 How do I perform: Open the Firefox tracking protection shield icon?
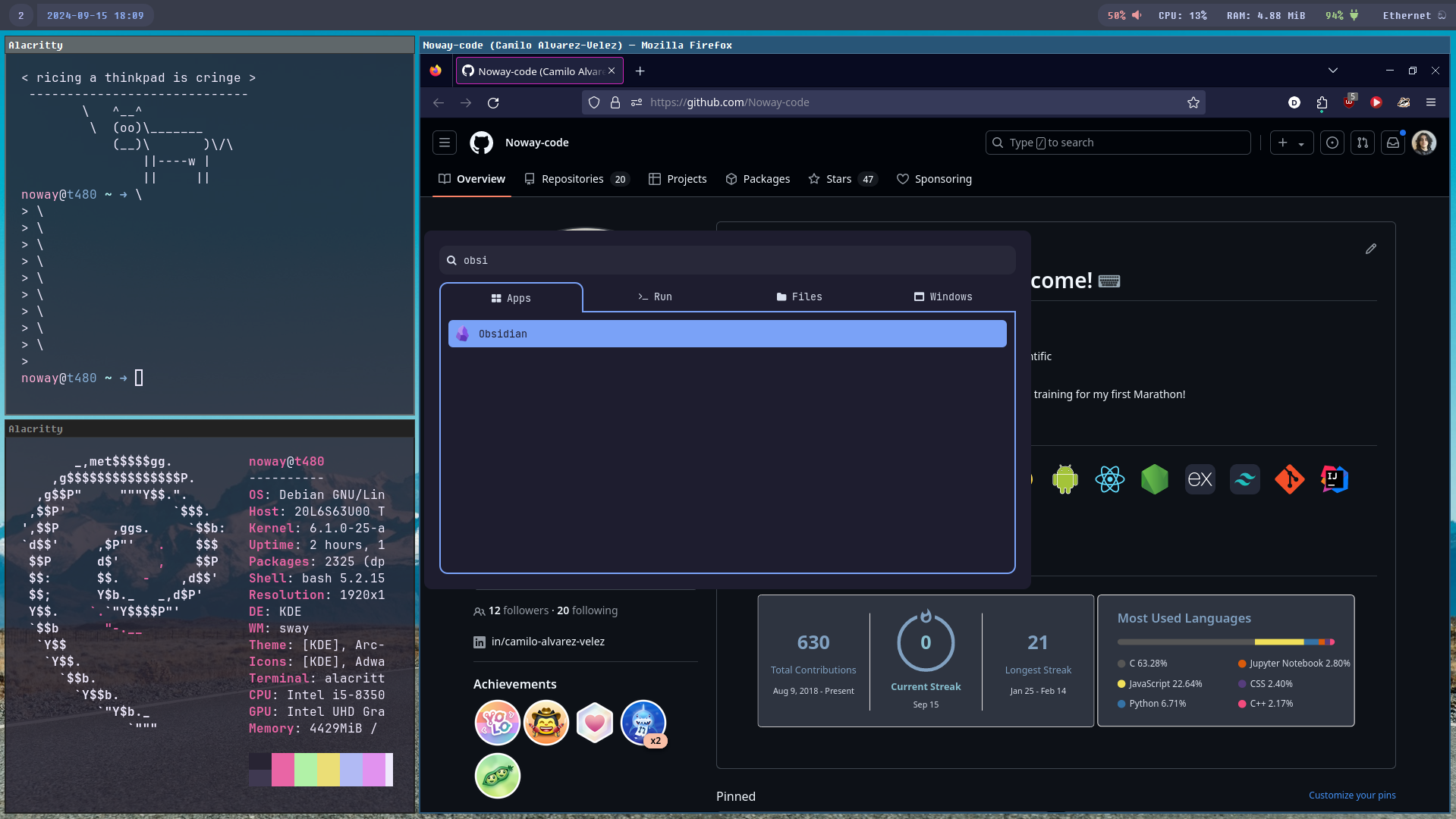tap(594, 102)
